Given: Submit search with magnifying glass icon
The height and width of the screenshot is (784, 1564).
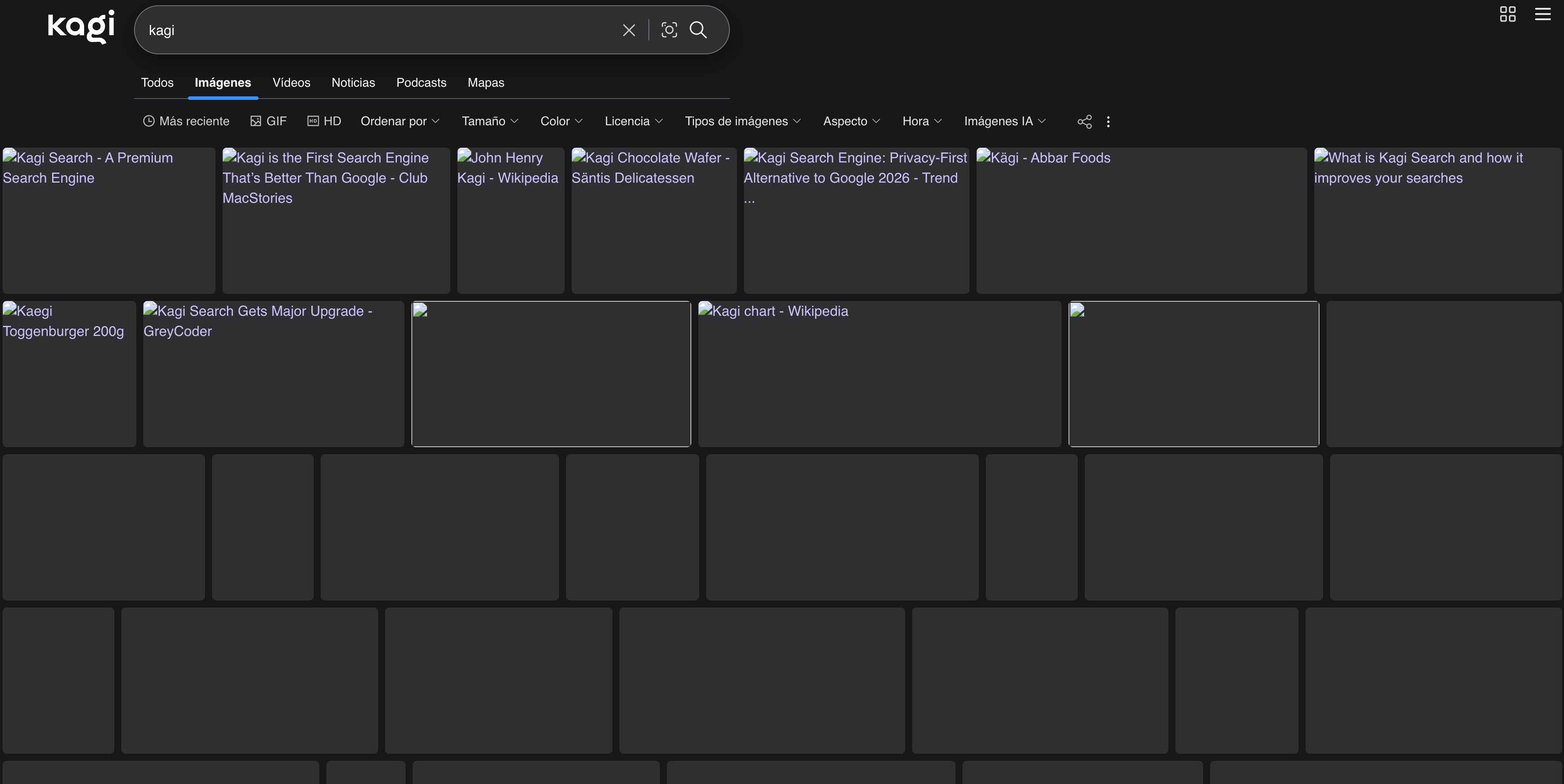Looking at the screenshot, I should coord(698,30).
